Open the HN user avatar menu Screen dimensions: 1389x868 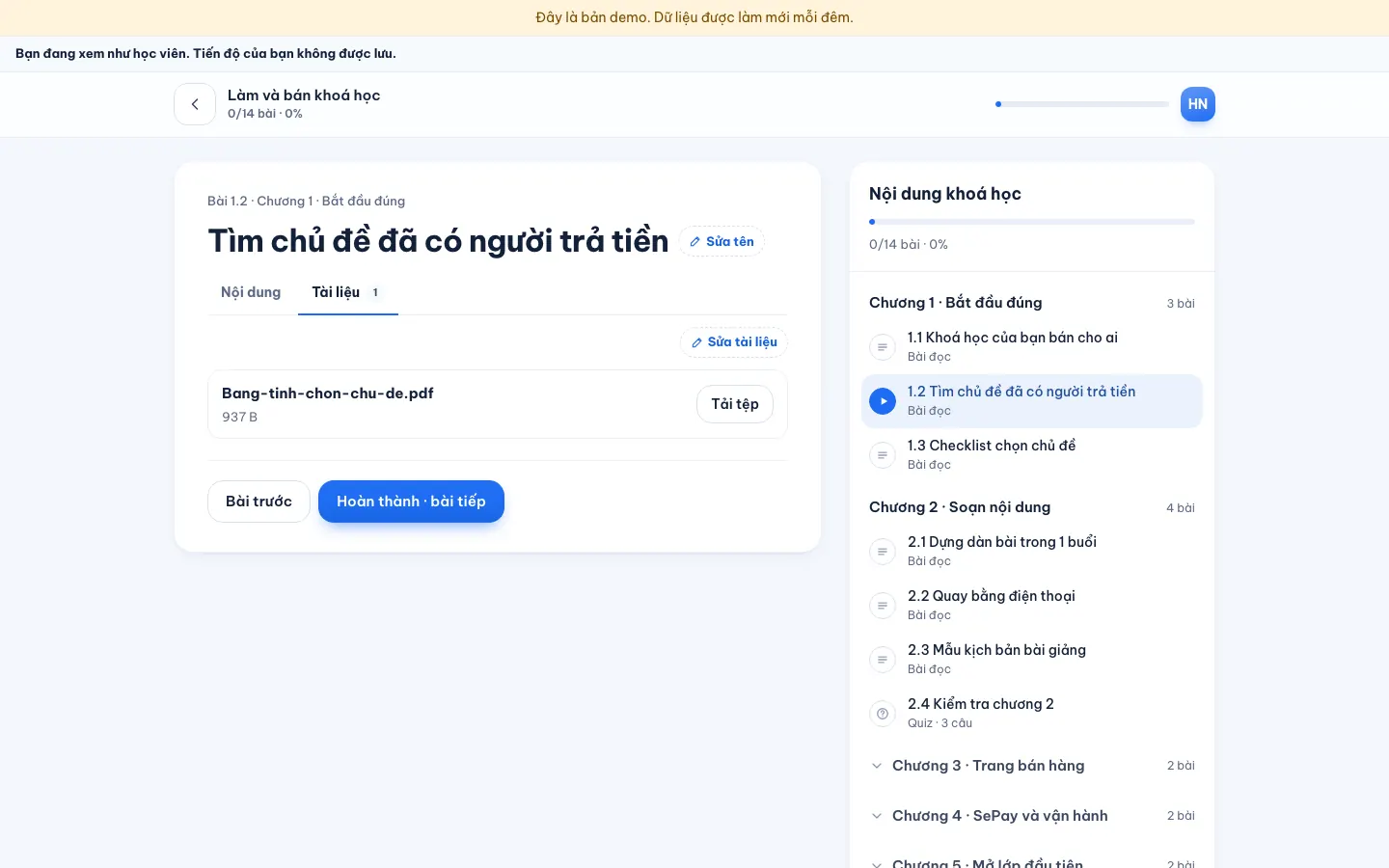[1198, 104]
